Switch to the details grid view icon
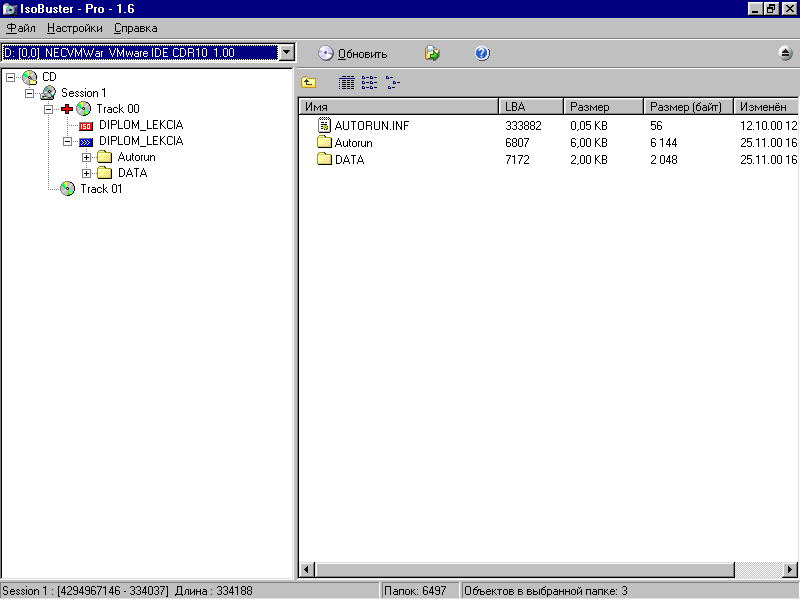This screenshot has height=600, width=800. (346, 83)
